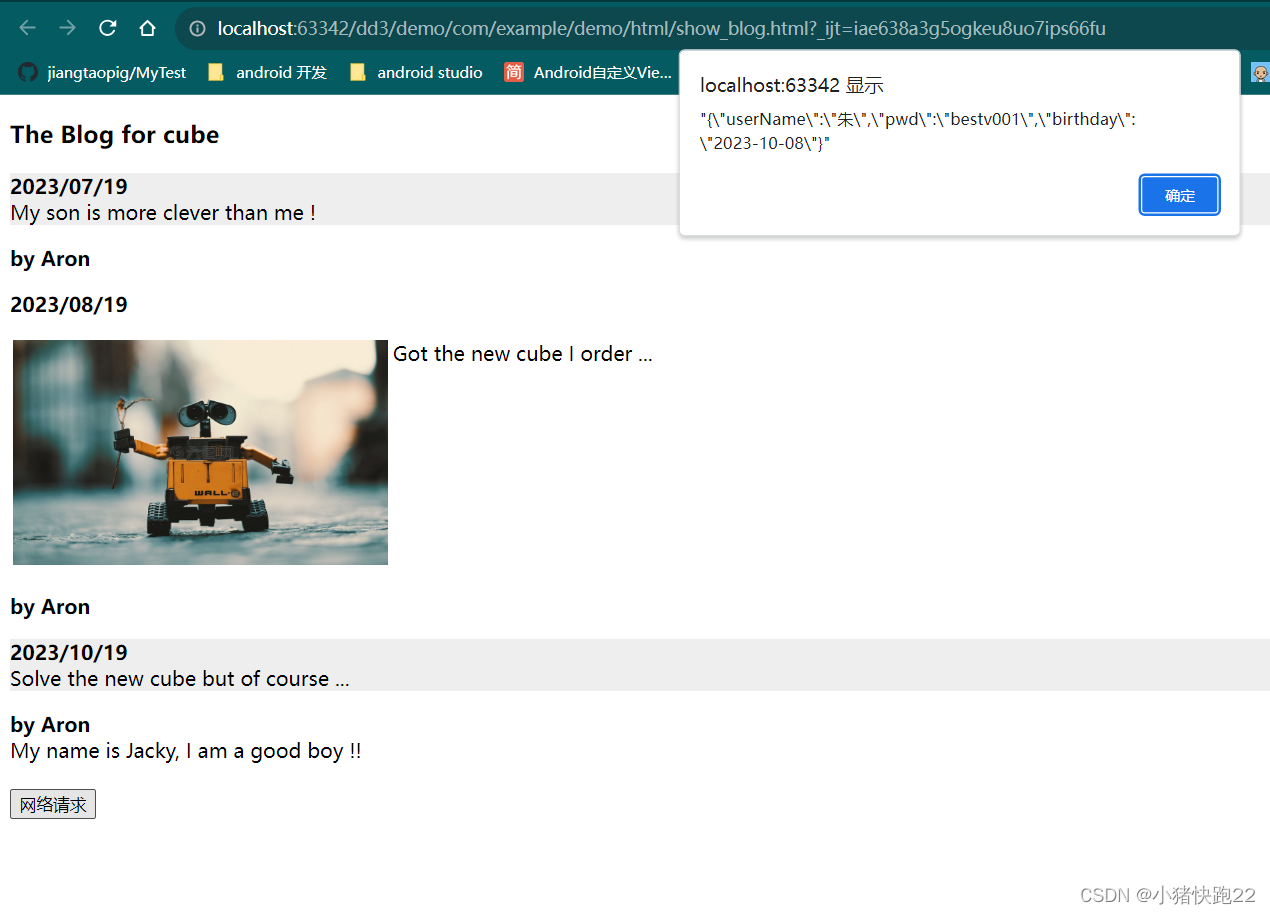Click text Solve the new cube but of course
This screenshot has height=914, width=1270.
pyautogui.click(x=180, y=678)
